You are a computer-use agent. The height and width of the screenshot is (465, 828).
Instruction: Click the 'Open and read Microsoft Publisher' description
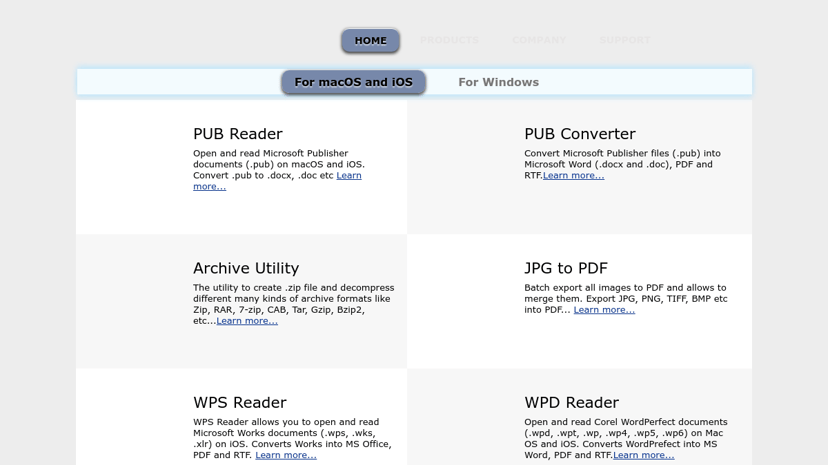tap(279, 170)
